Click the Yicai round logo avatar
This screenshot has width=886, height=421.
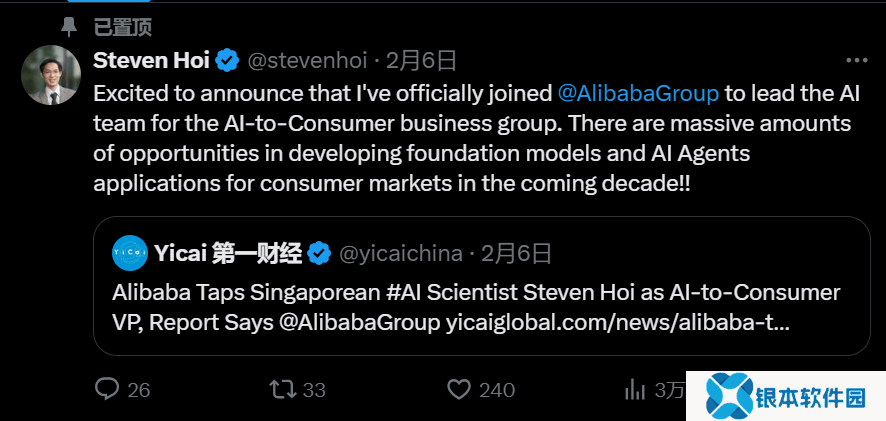pyautogui.click(x=130, y=254)
